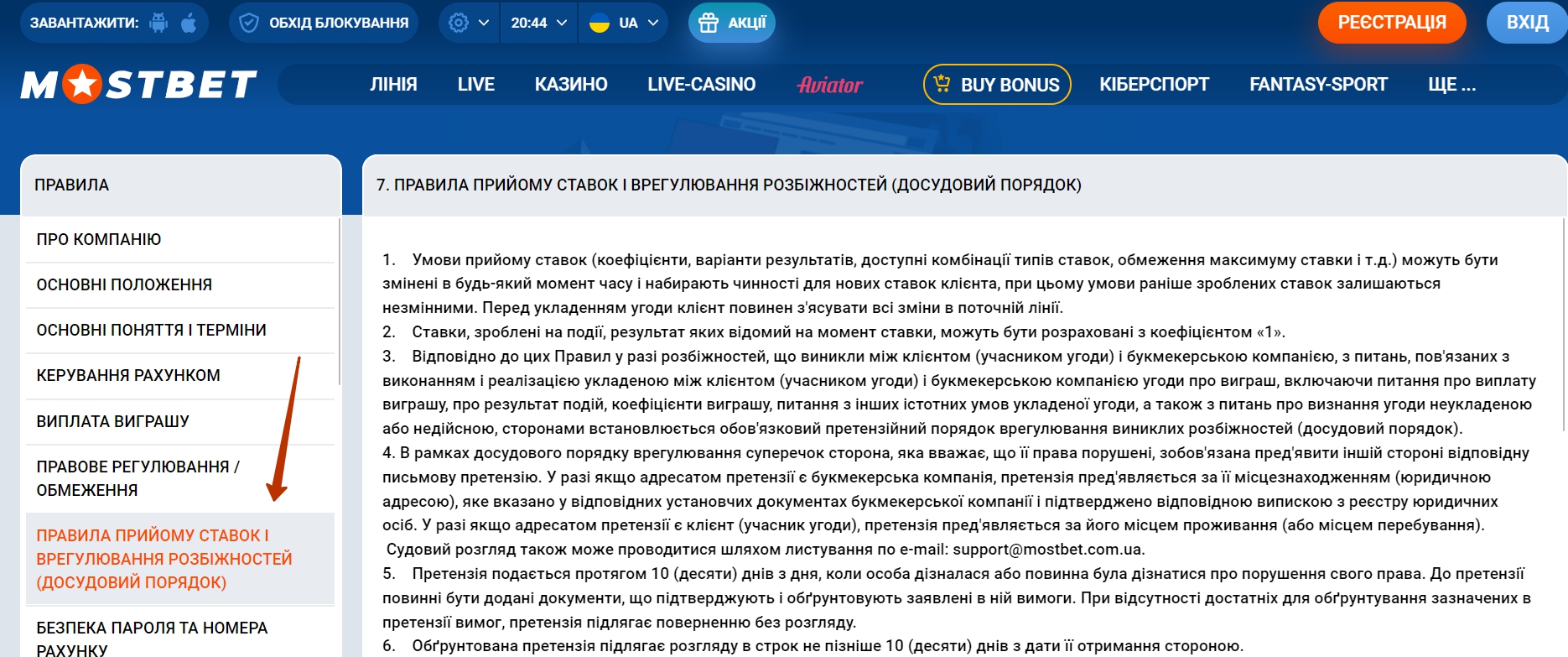Click the support@mostbet.com.ua email text

click(1047, 550)
